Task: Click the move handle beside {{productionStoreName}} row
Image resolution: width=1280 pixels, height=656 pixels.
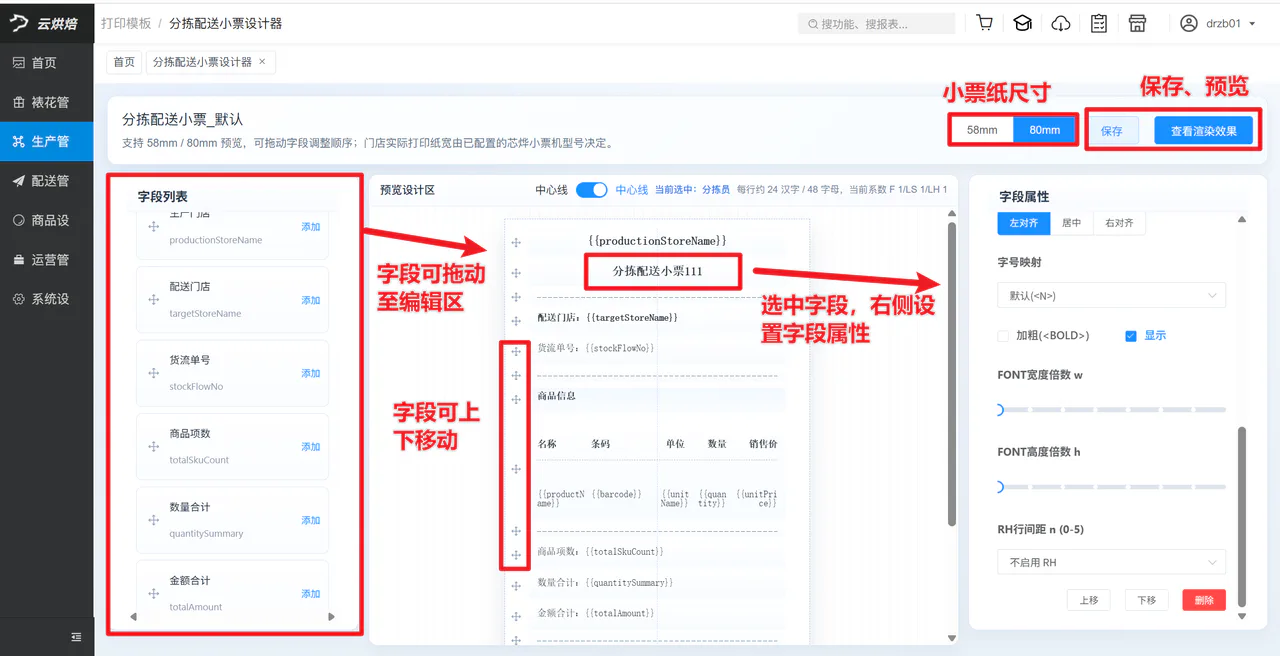Action: (x=516, y=243)
